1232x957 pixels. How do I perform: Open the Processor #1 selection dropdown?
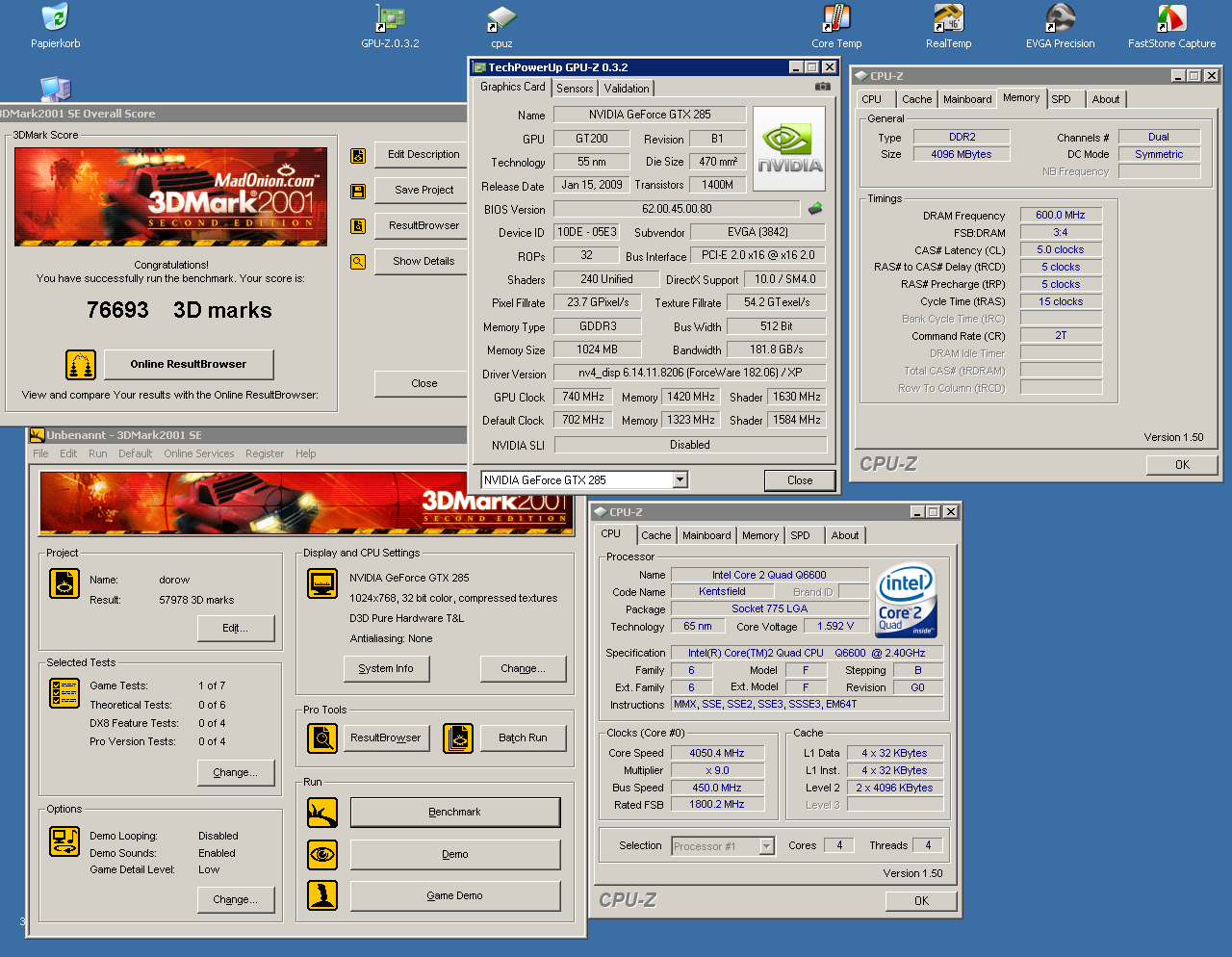click(x=767, y=846)
